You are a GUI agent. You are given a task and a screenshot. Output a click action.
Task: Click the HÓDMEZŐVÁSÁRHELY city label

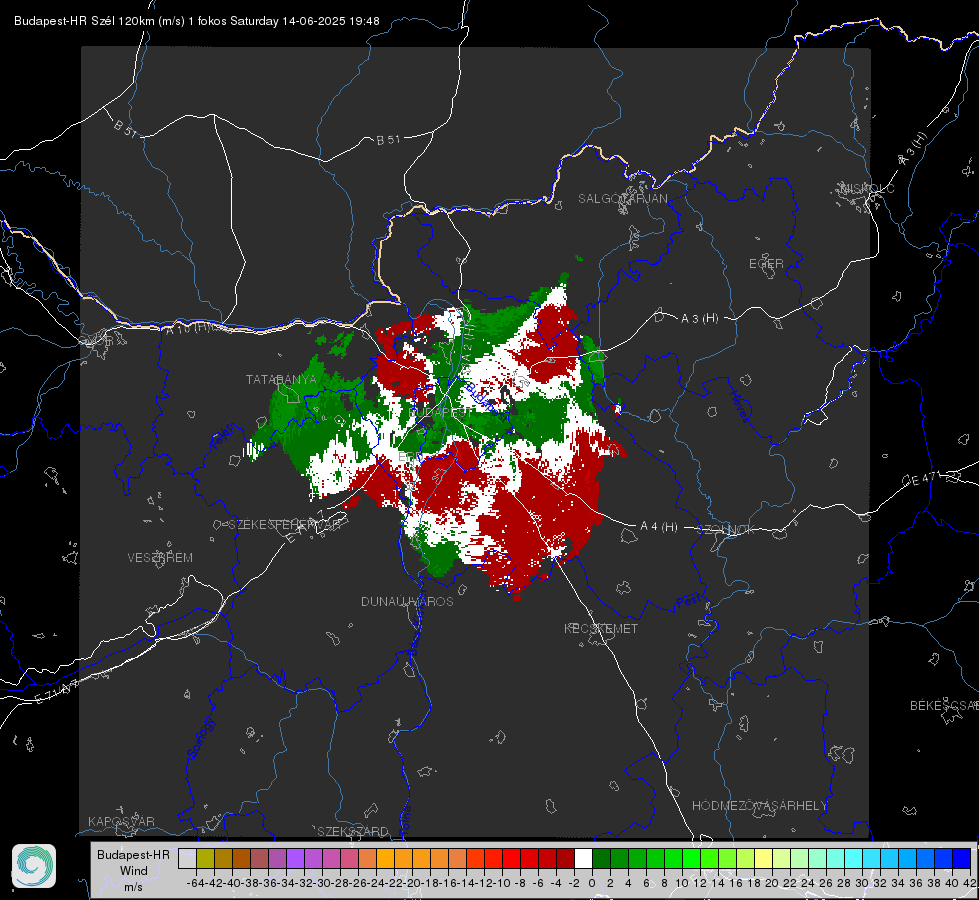759,806
